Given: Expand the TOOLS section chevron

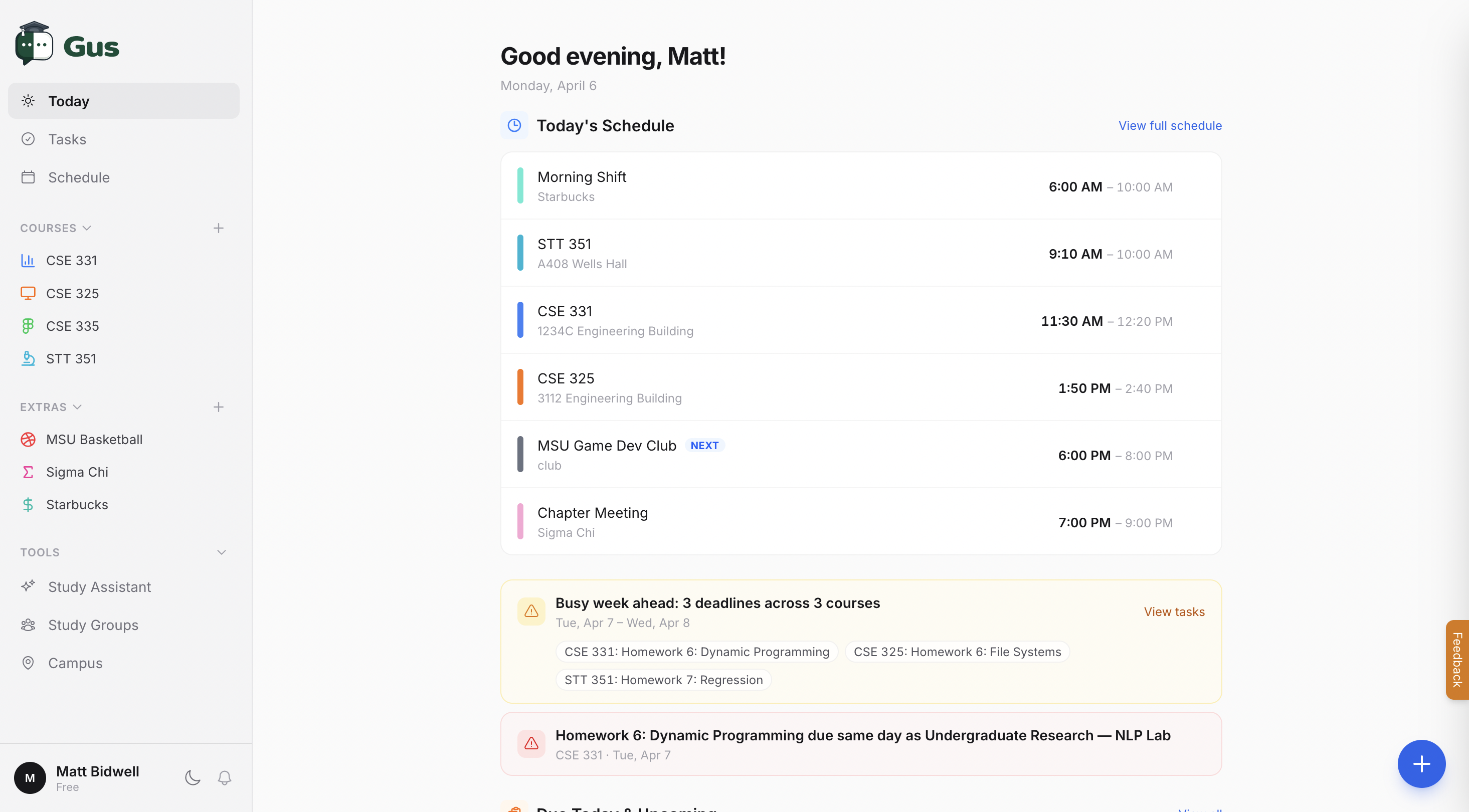Looking at the screenshot, I should point(221,552).
